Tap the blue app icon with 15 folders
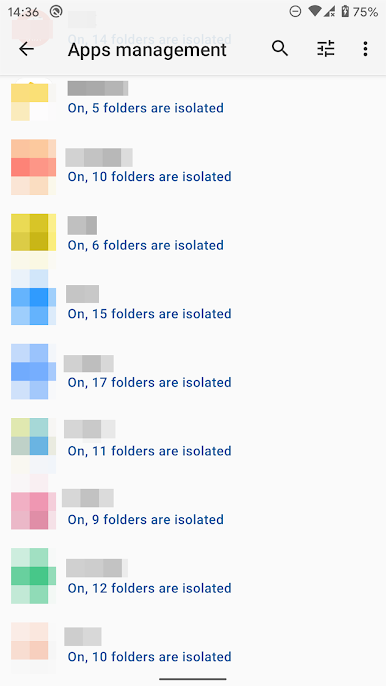The image size is (386, 686). [33, 301]
